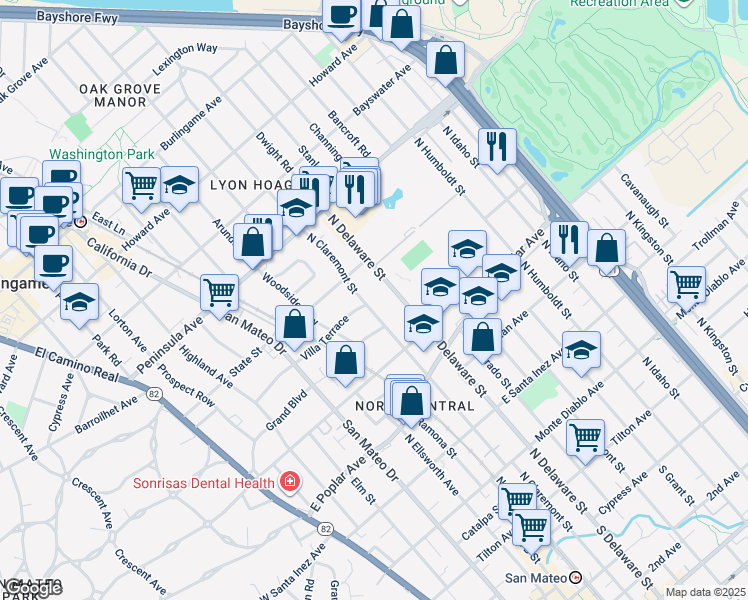Select the San Mateo train station icon
The image size is (748, 600).
(x=575, y=577)
